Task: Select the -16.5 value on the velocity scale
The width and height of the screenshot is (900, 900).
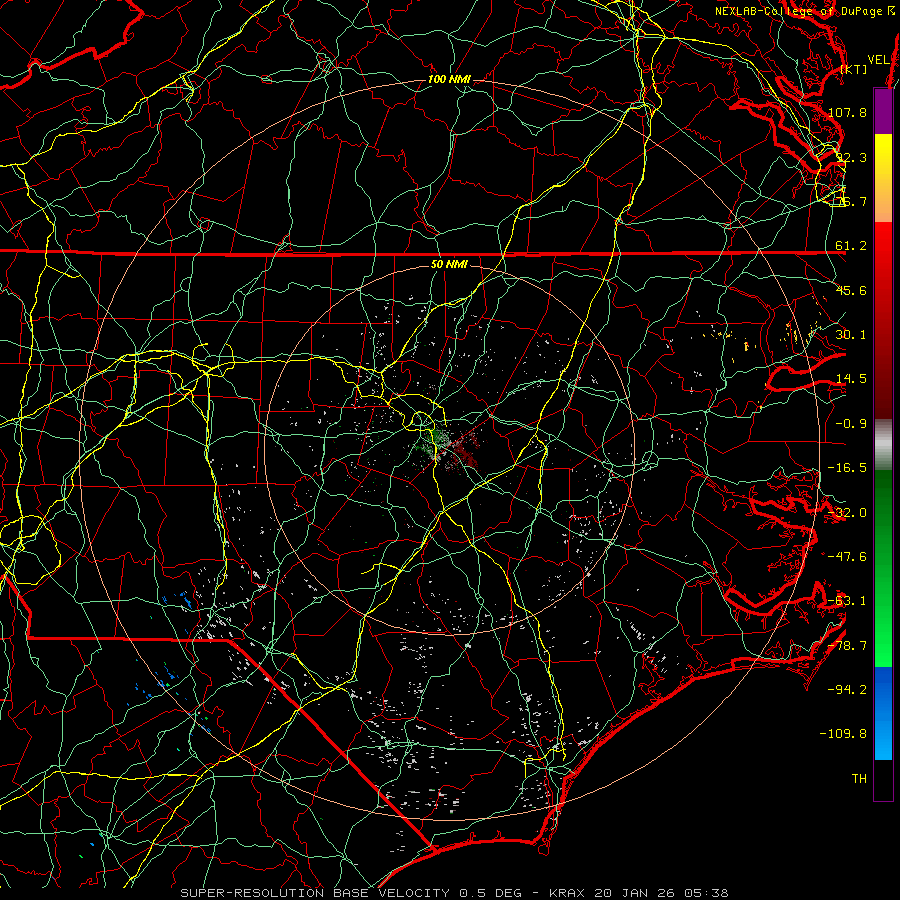Action: (847, 468)
